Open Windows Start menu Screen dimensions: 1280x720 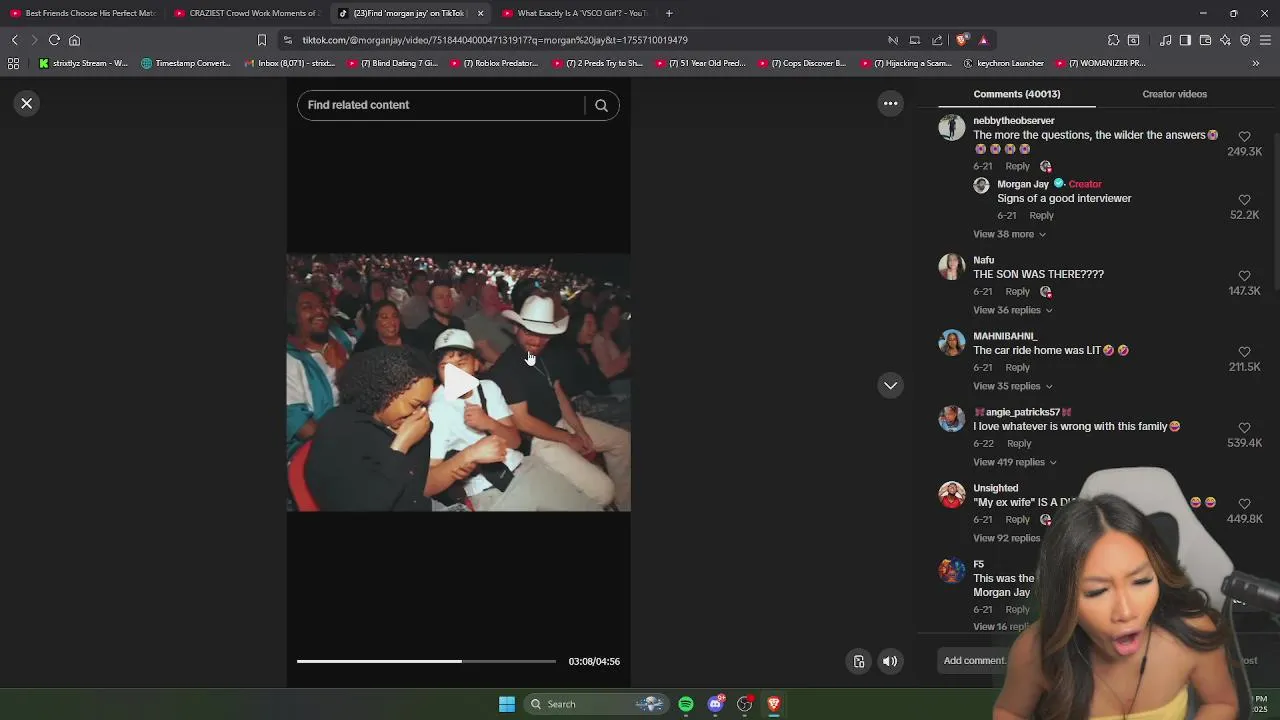click(x=507, y=704)
